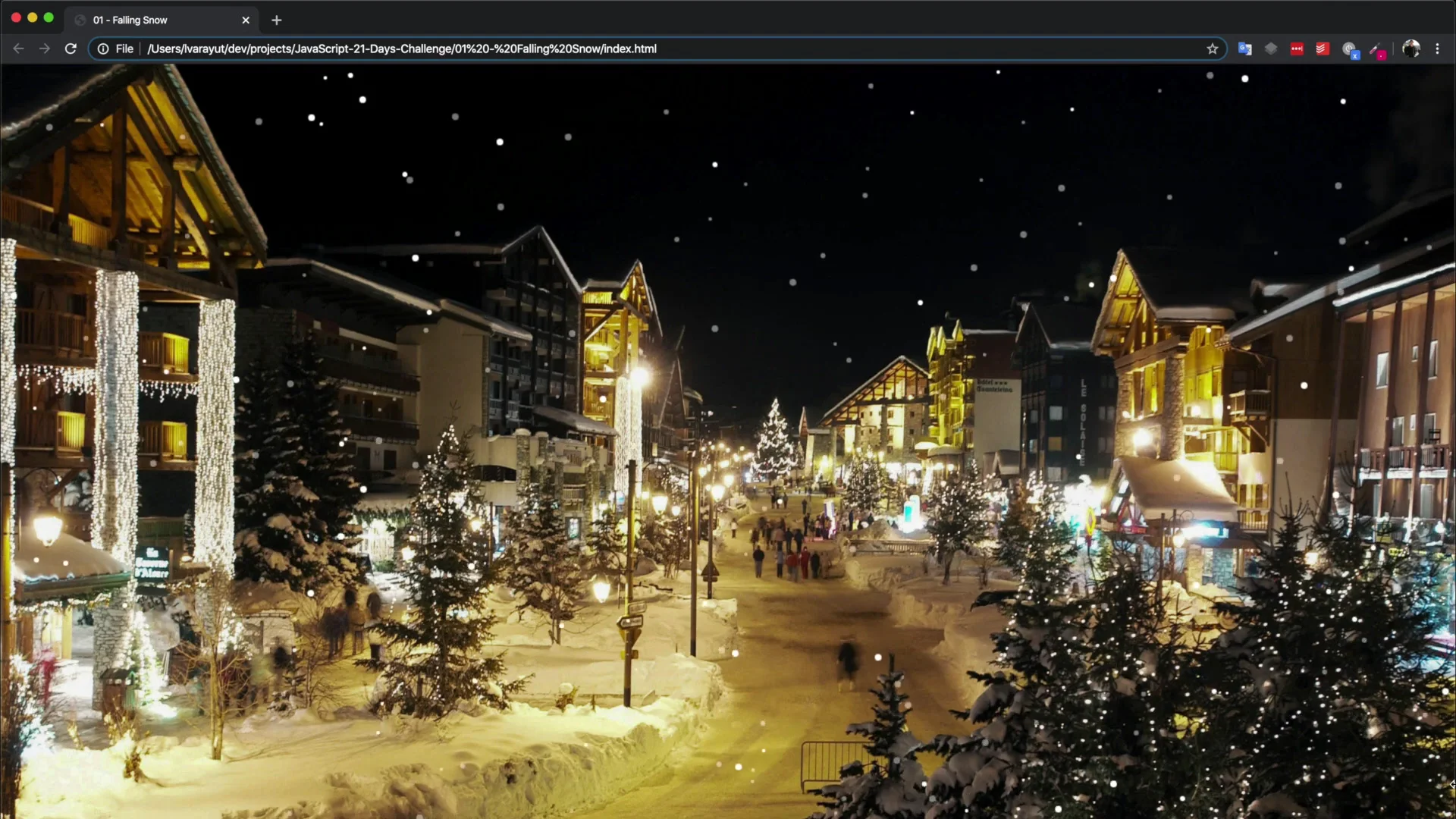Open the Chrome profile avatar
The width and height of the screenshot is (1456, 819).
tap(1412, 49)
